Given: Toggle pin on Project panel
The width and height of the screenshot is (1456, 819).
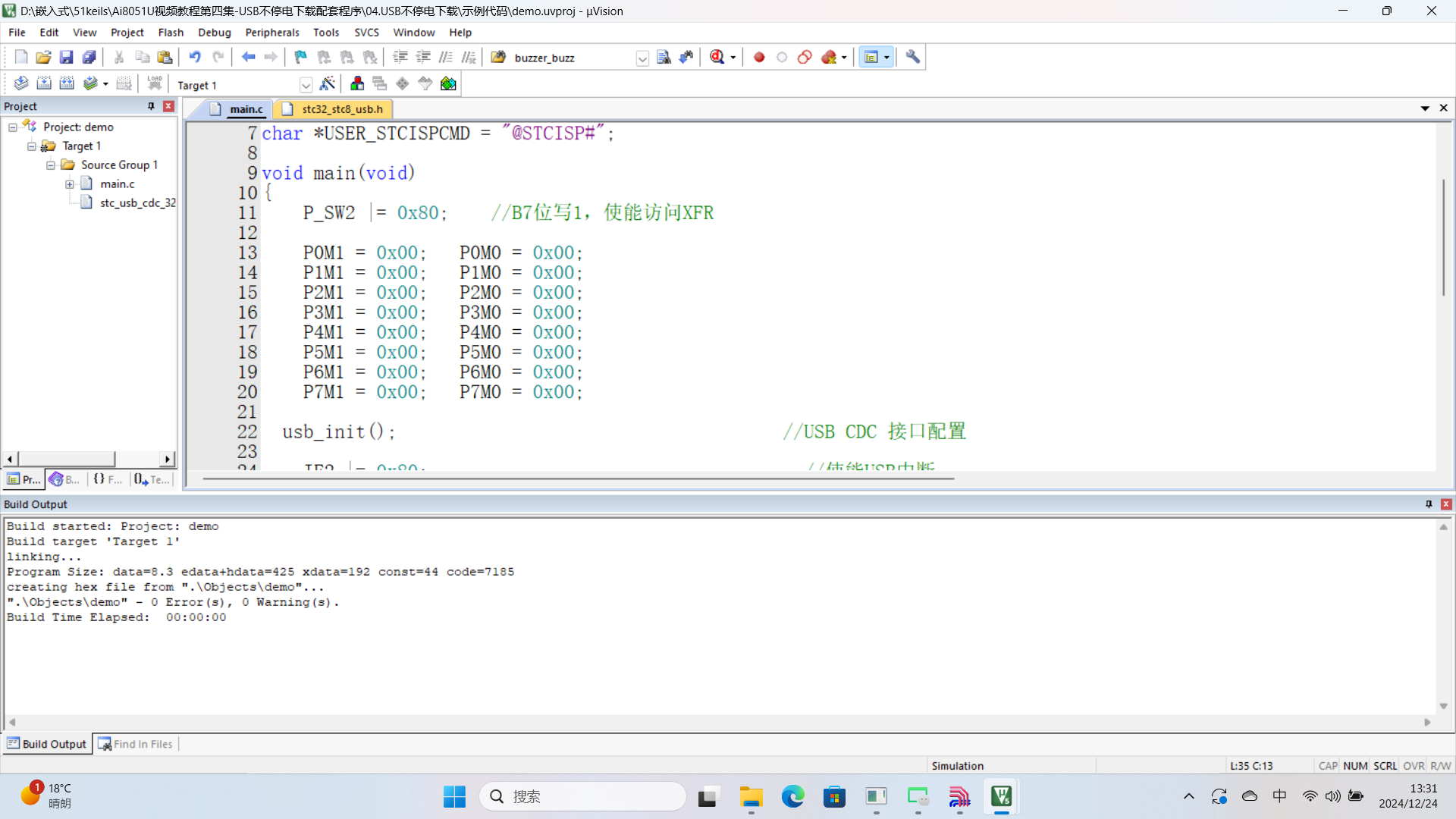Looking at the screenshot, I should pyautogui.click(x=151, y=106).
